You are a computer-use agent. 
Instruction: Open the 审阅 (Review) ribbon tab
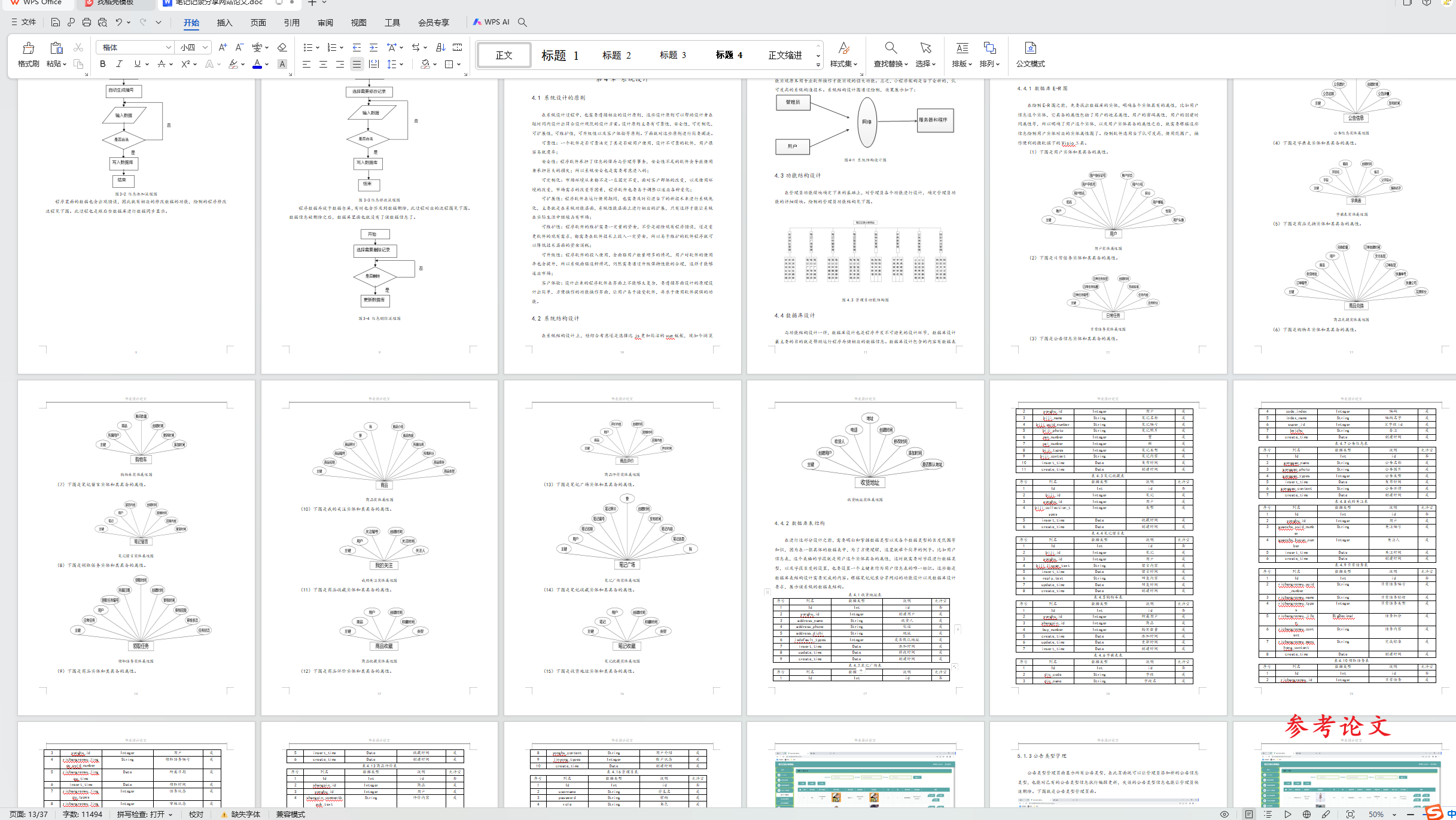pyautogui.click(x=325, y=23)
